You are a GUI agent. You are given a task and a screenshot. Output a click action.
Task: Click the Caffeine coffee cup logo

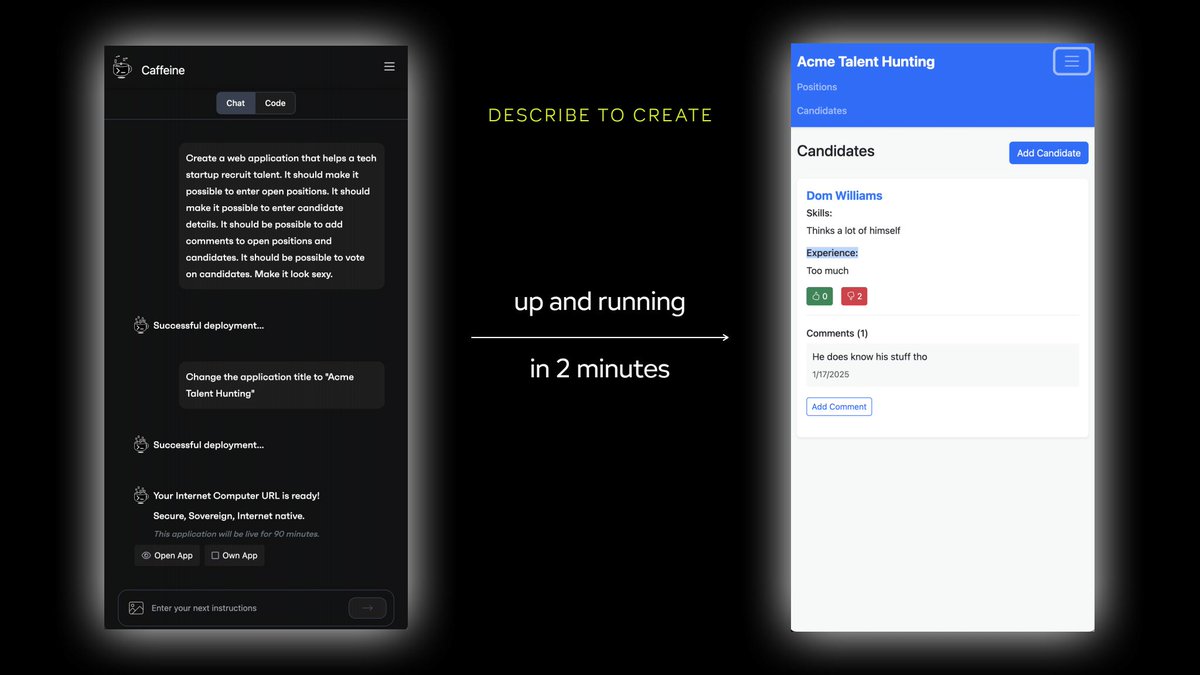click(x=123, y=68)
